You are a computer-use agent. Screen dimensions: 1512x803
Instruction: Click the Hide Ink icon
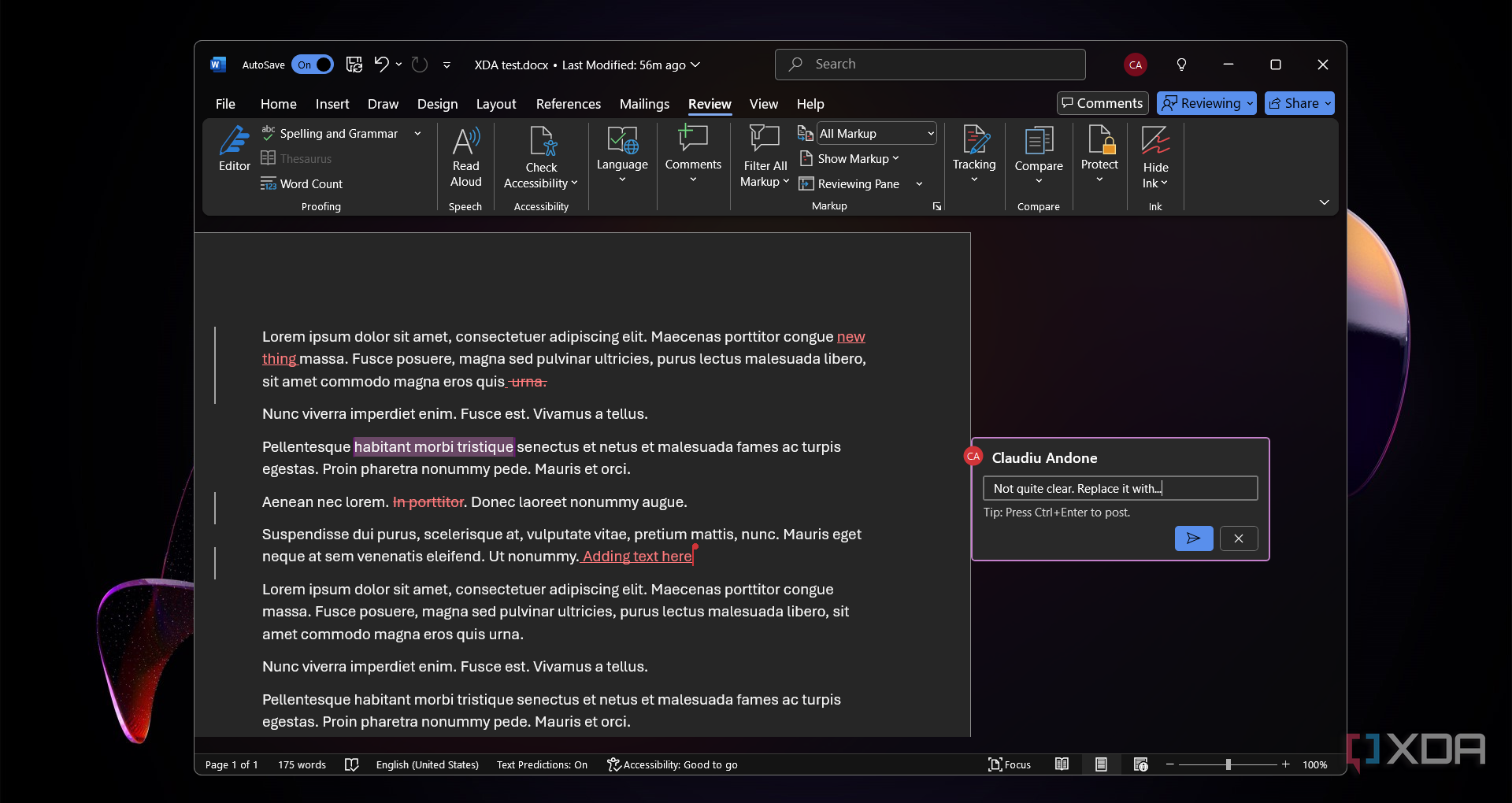coord(1155,140)
